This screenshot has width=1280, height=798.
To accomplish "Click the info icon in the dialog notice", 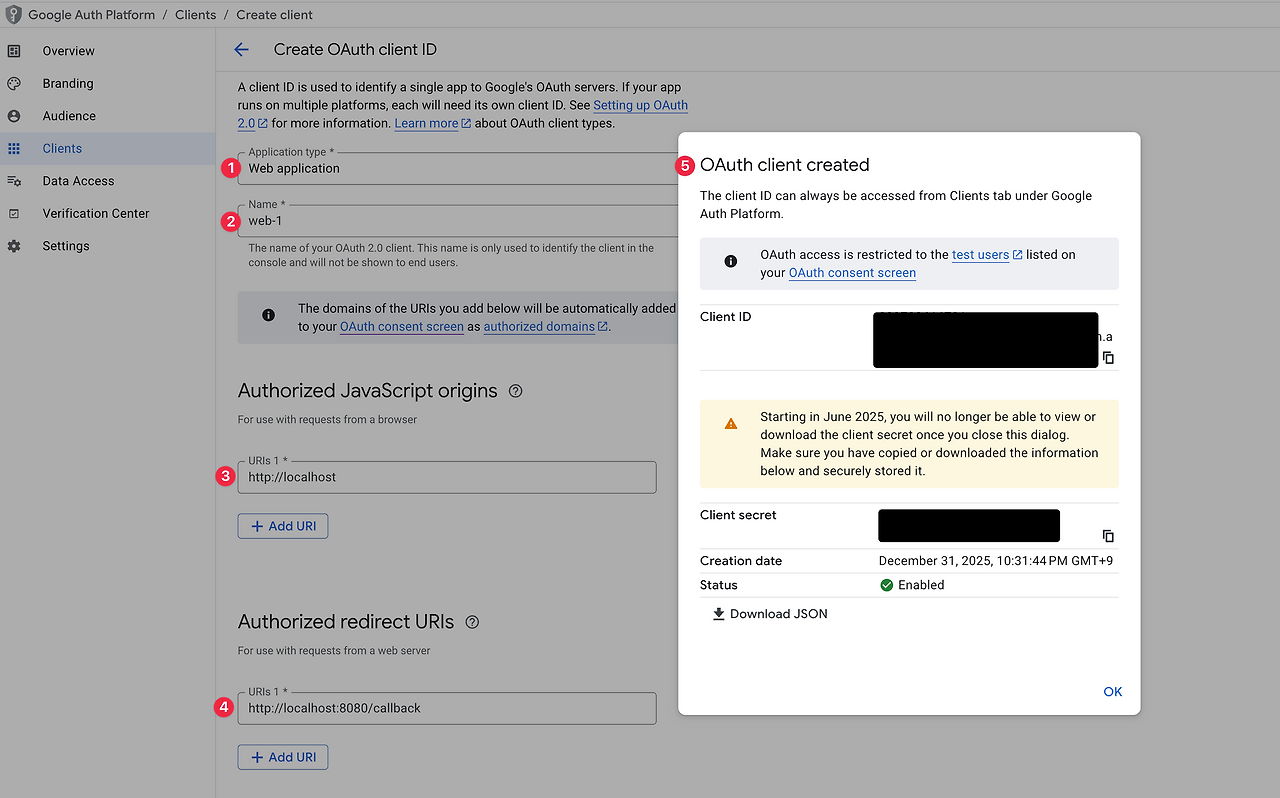I will coord(731,261).
